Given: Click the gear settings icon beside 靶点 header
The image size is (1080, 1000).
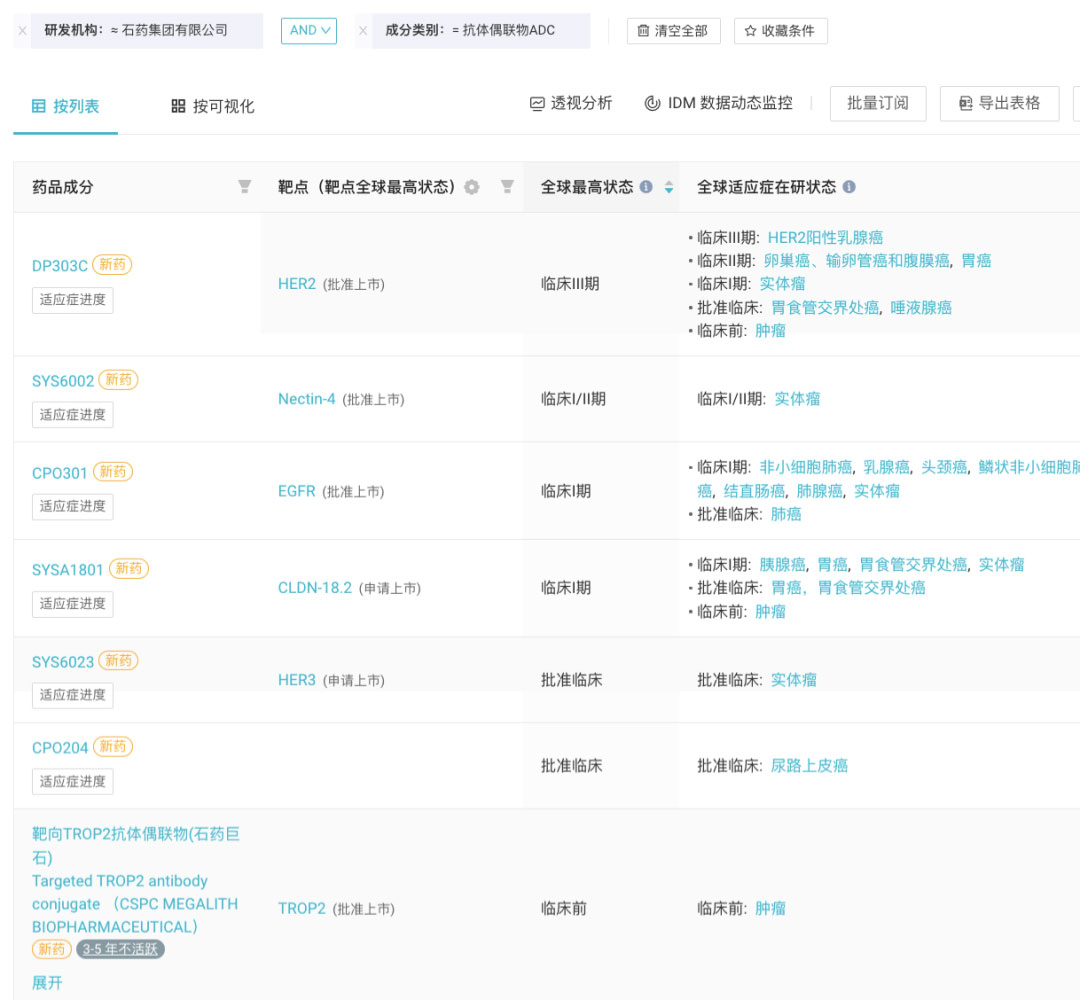Looking at the screenshot, I should click(472, 187).
